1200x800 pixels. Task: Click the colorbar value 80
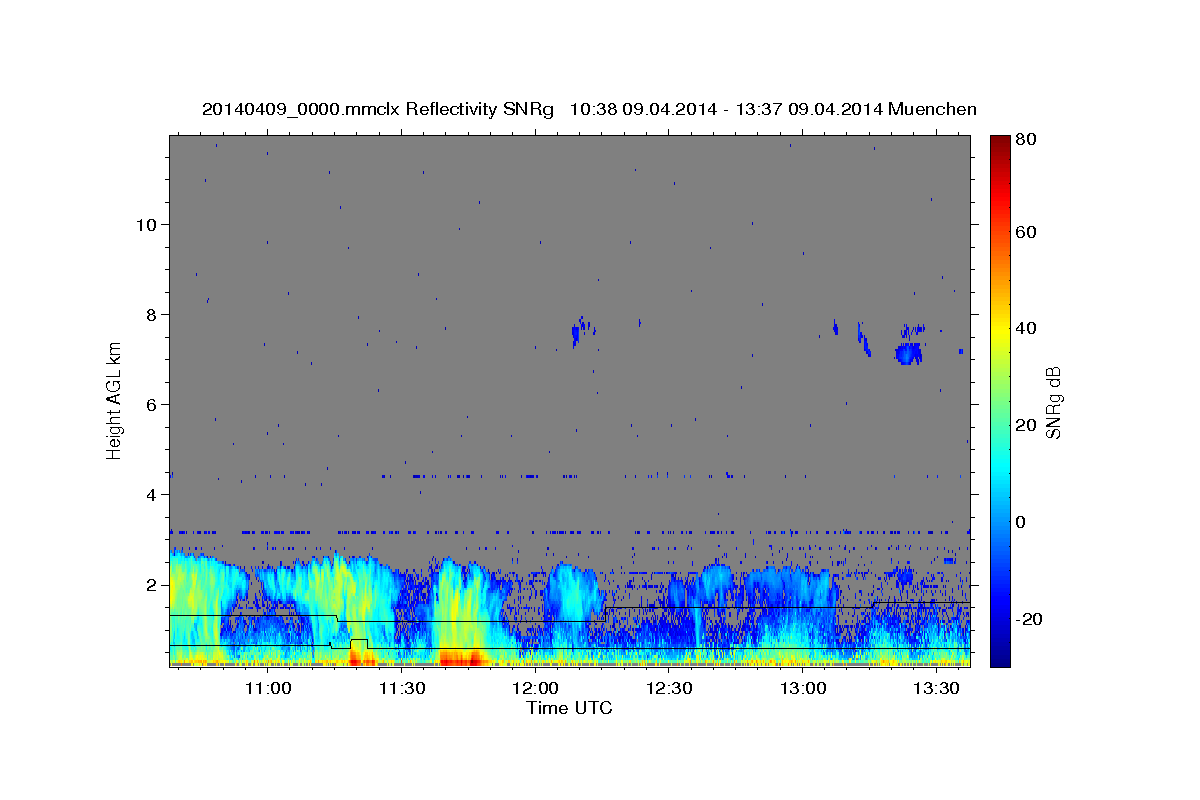(x=1025, y=140)
